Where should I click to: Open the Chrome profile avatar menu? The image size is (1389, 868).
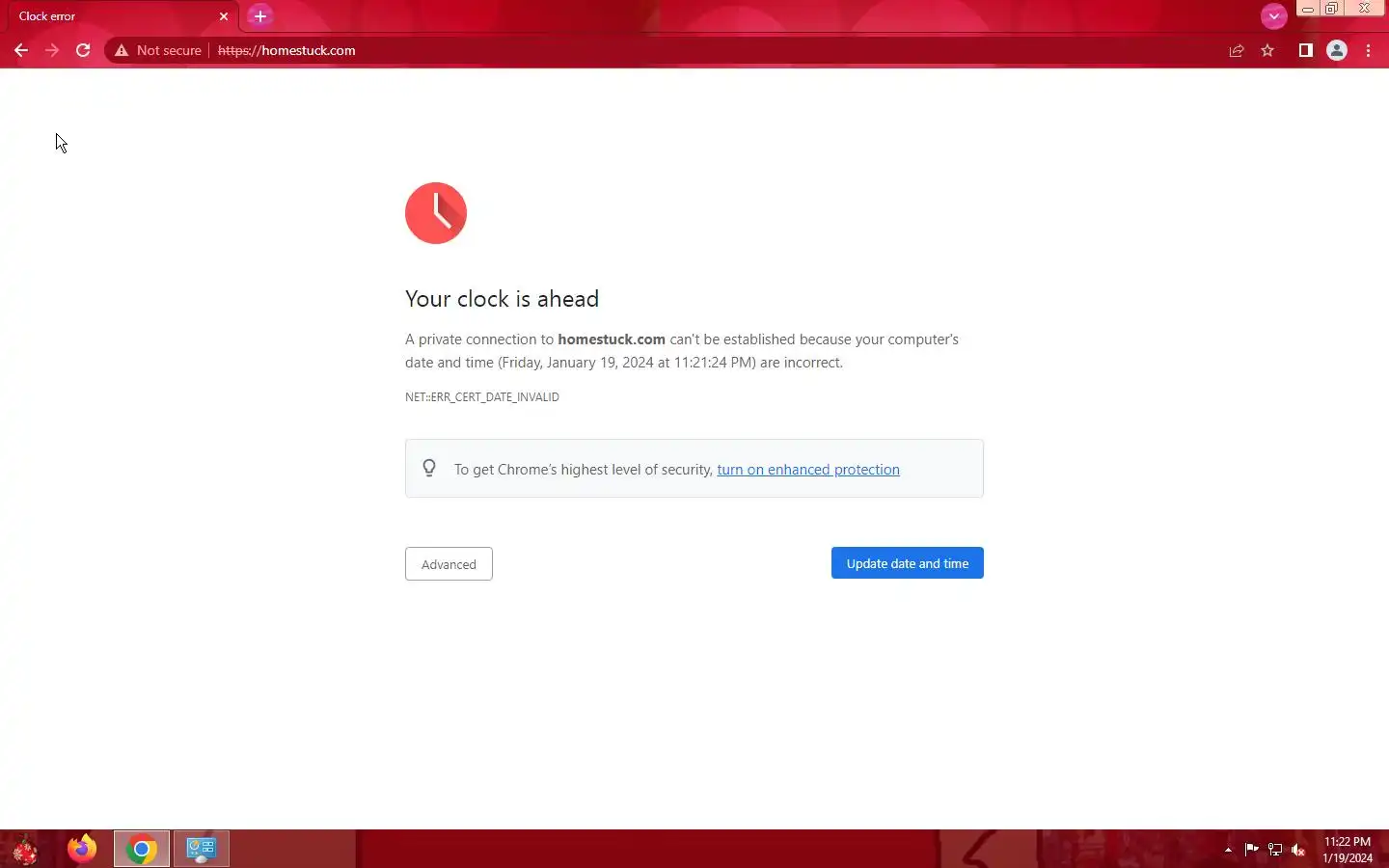point(1337,50)
